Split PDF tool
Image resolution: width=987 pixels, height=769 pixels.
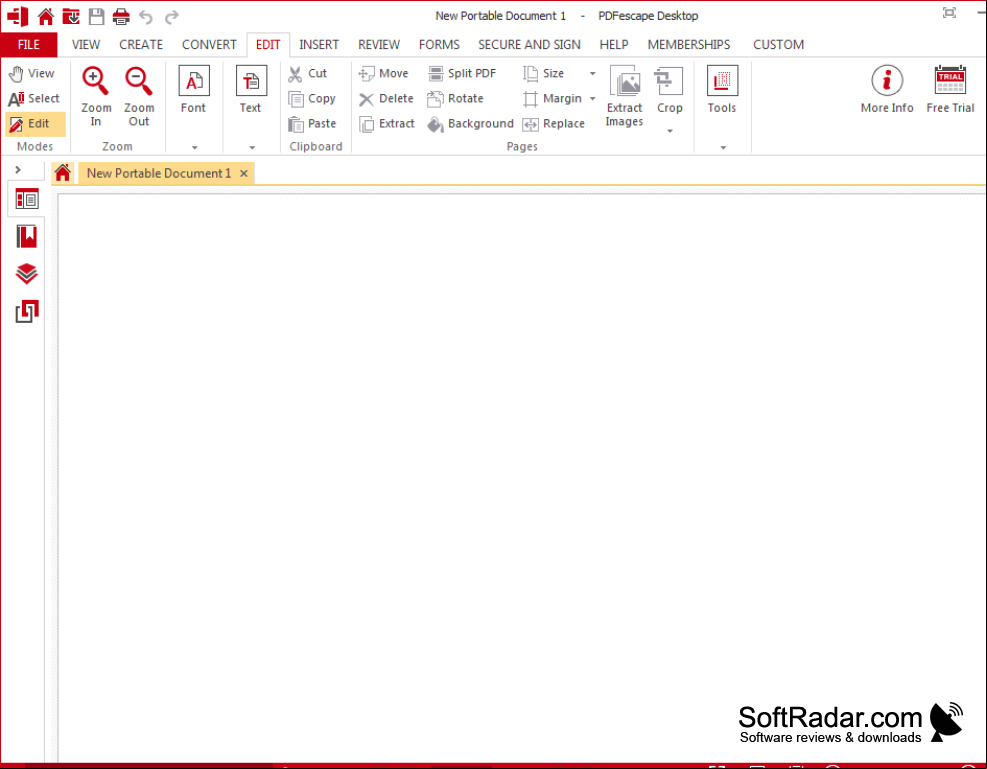pos(462,74)
